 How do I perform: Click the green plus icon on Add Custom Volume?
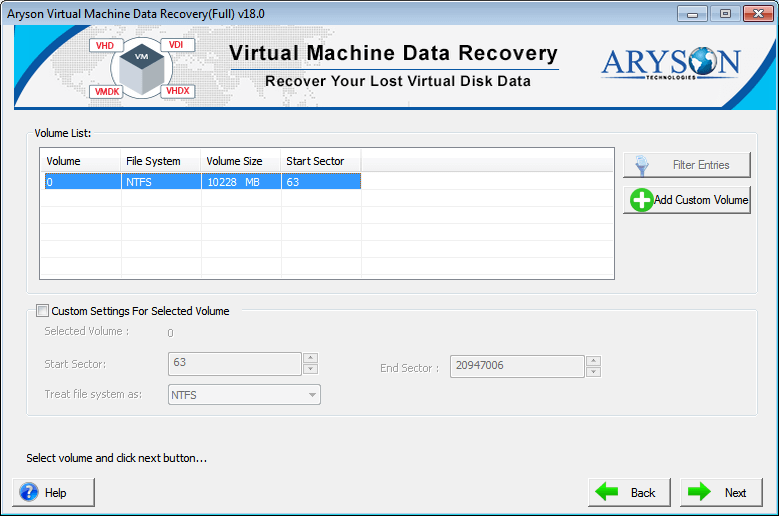pyautogui.click(x=641, y=200)
